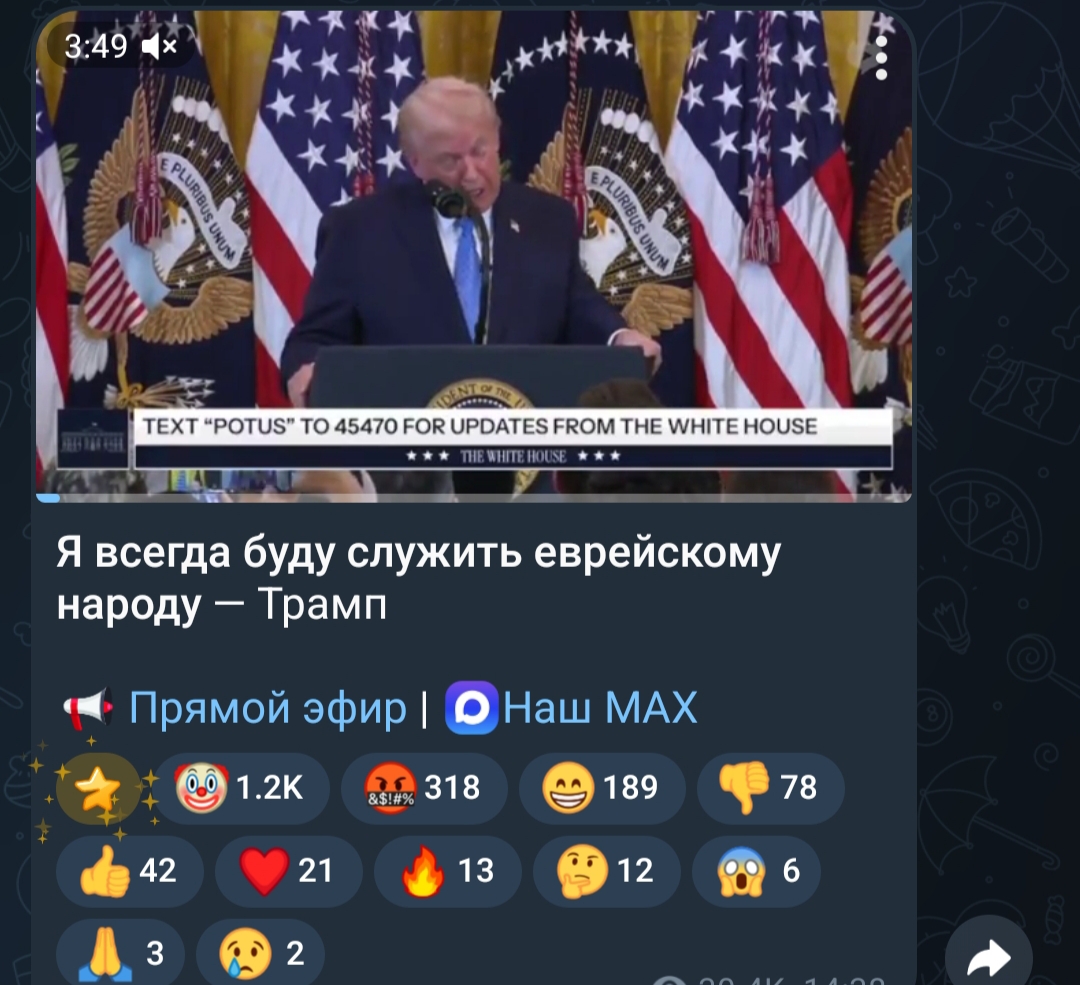Image resolution: width=1080 pixels, height=985 pixels.
Task: React with the screaming face 6
Action: 756,871
